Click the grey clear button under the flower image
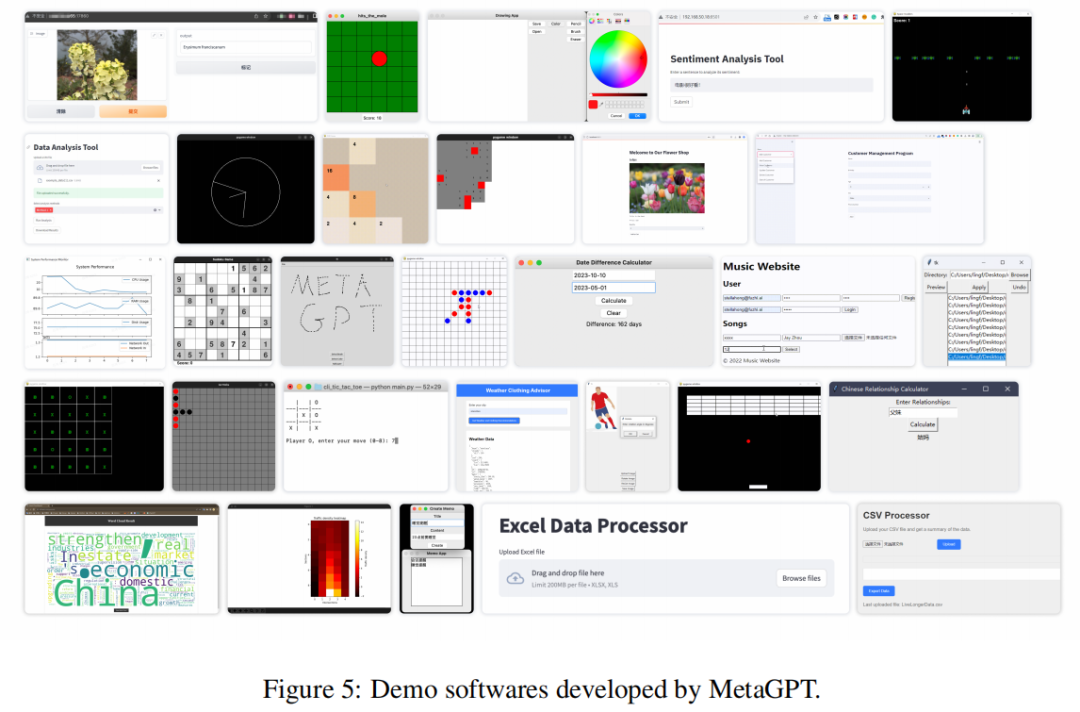This screenshot has height=712, width=1080. pyautogui.click(x=61, y=111)
